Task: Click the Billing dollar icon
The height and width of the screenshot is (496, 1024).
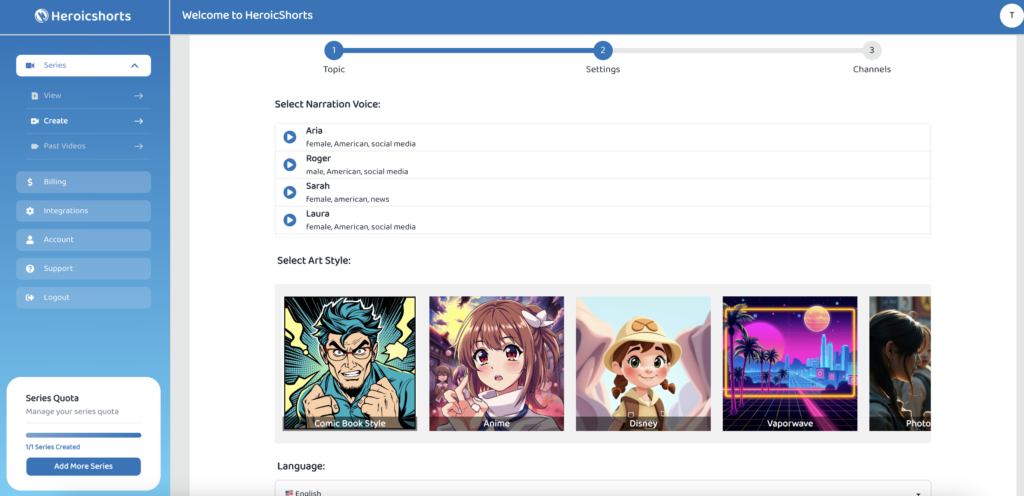Action: [x=30, y=182]
